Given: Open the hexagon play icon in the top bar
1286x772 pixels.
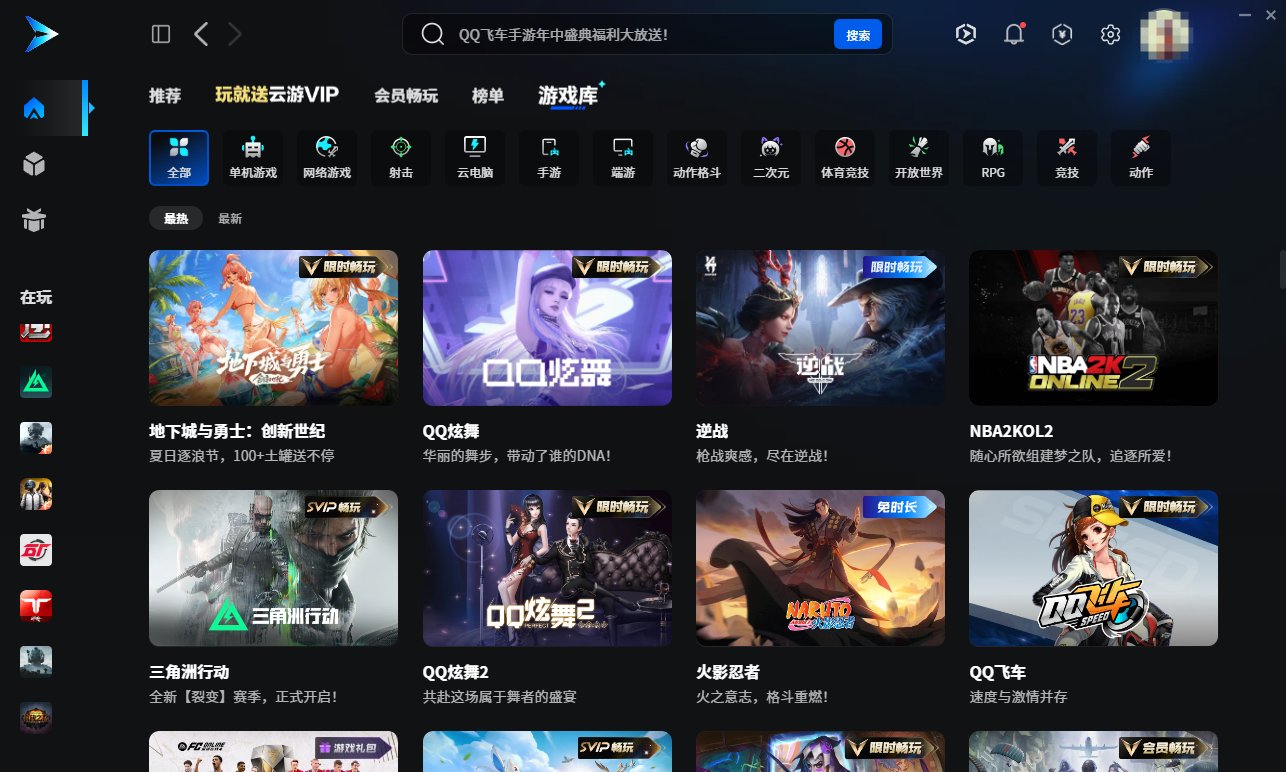Looking at the screenshot, I should point(965,34).
